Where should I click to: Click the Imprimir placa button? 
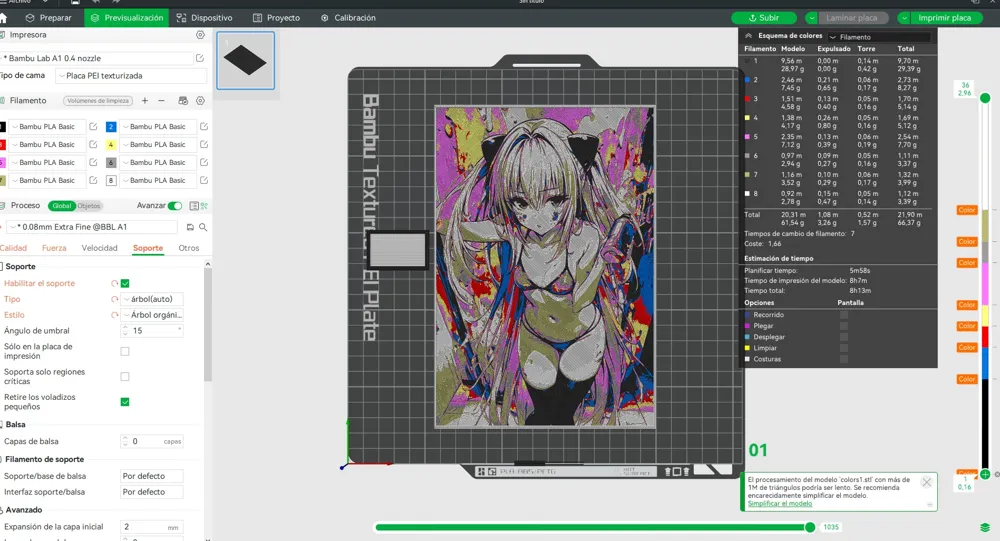tap(945, 18)
